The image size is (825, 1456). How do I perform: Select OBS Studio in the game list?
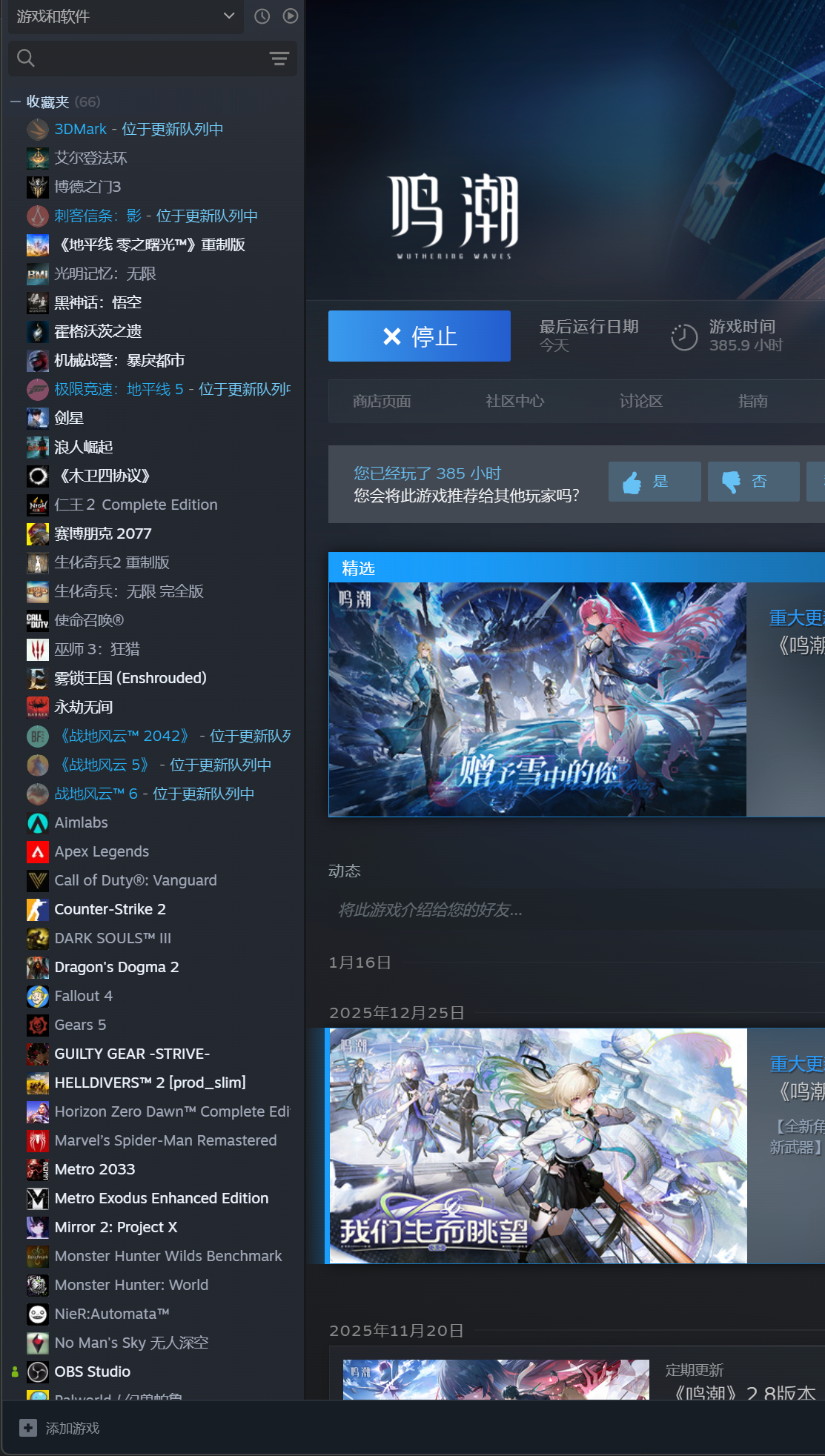[x=92, y=1372]
